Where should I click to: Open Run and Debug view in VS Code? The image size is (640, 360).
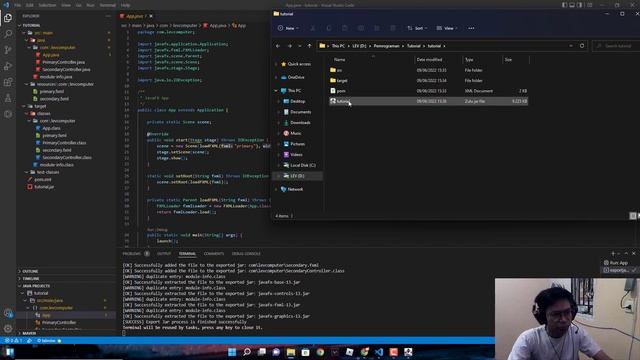8,66
